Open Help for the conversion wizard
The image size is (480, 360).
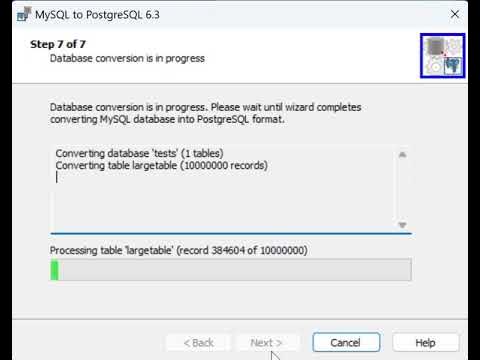pos(425,342)
